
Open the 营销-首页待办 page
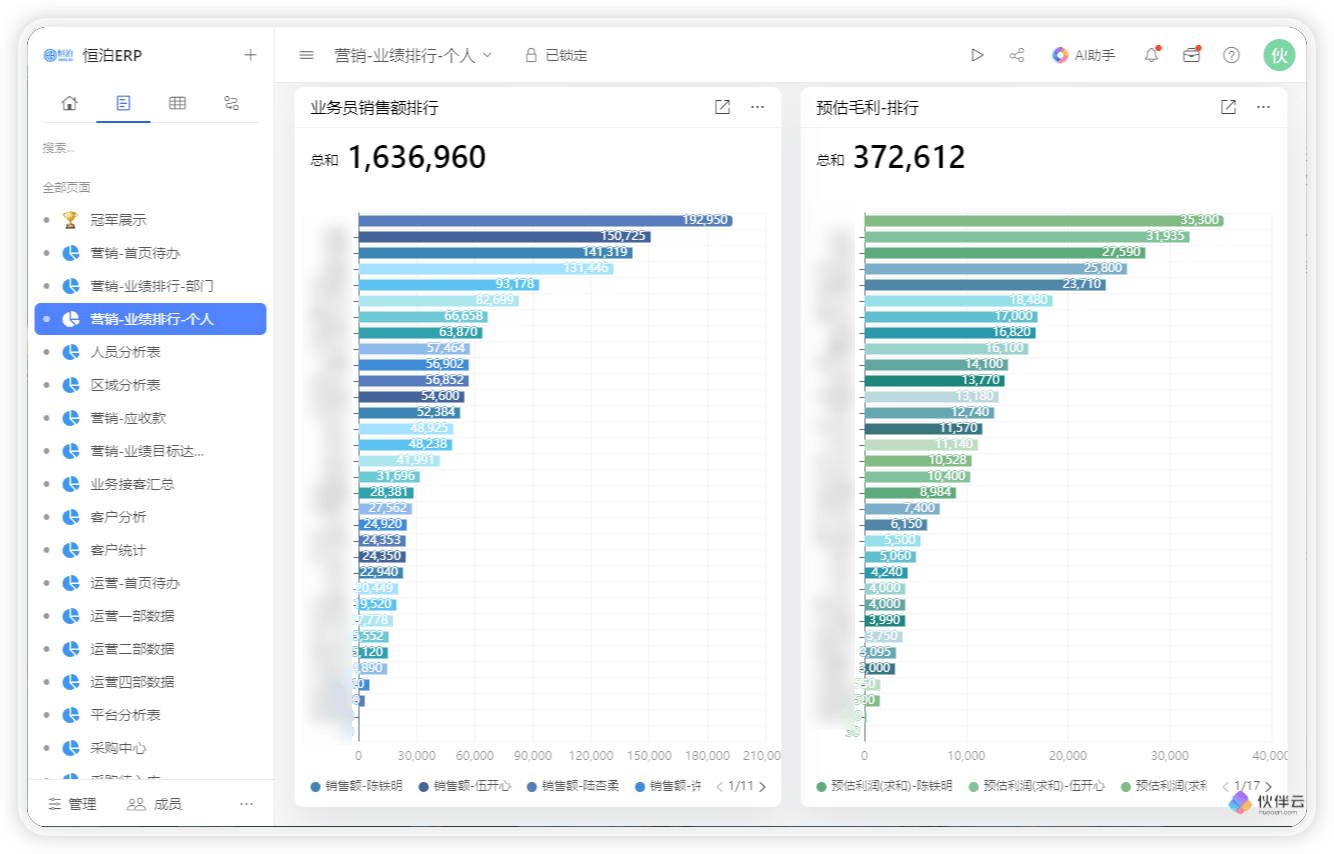(x=150, y=253)
